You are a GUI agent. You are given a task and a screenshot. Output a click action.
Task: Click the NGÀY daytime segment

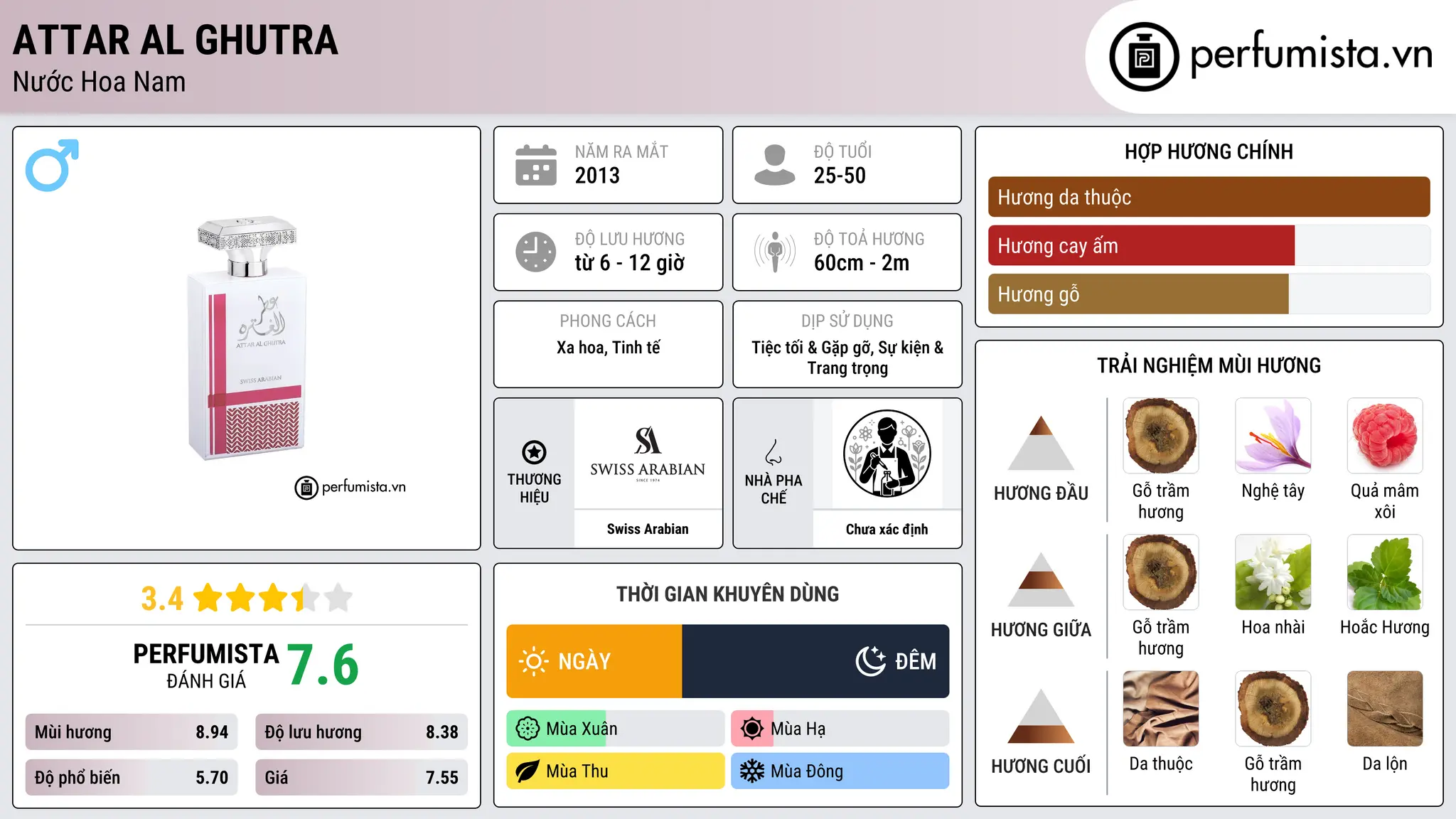tap(594, 661)
